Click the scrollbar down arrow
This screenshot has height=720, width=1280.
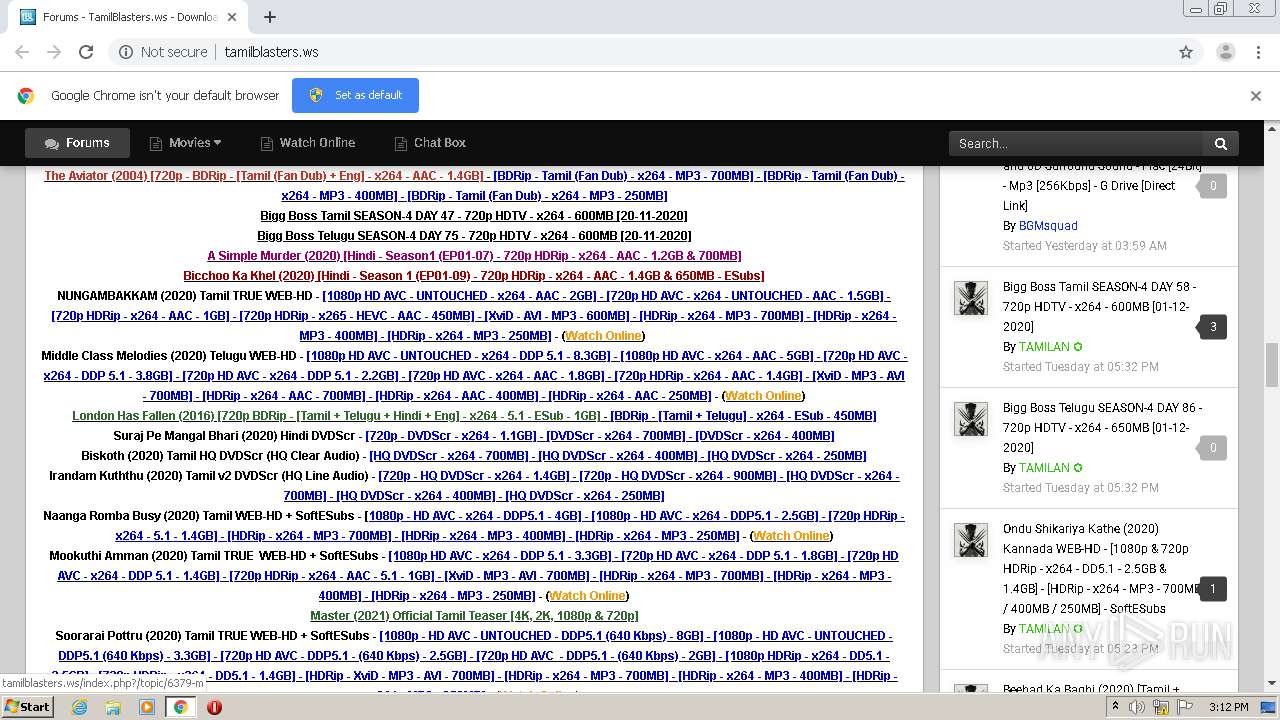point(1271,684)
